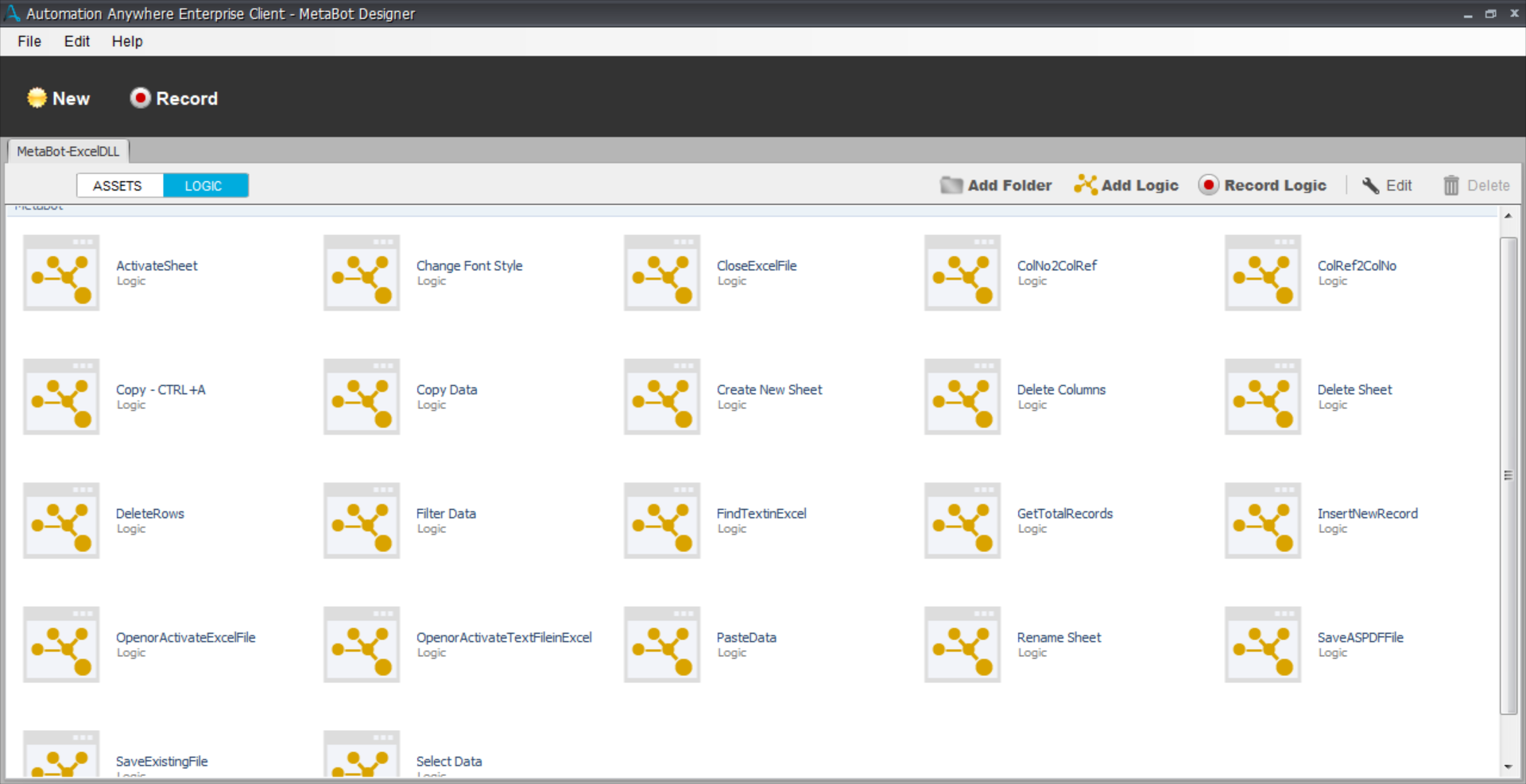The height and width of the screenshot is (784, 1526).
Task: Click the OpenorActivateTextFileinExcel logic icon
Action: [362, 644]
